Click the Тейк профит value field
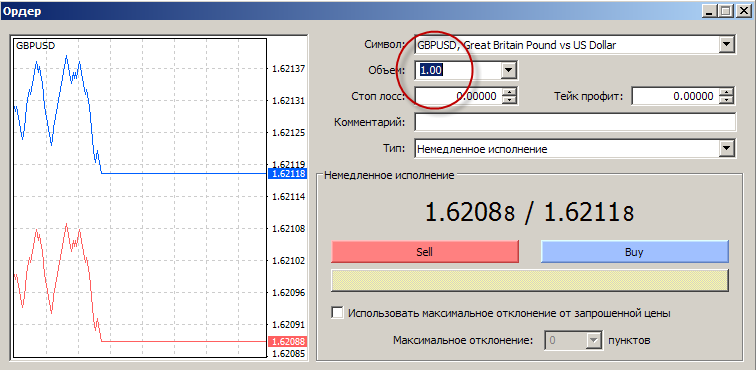This screenshot has height=370, width=756. pyautogui.click(x=675, y=96)
